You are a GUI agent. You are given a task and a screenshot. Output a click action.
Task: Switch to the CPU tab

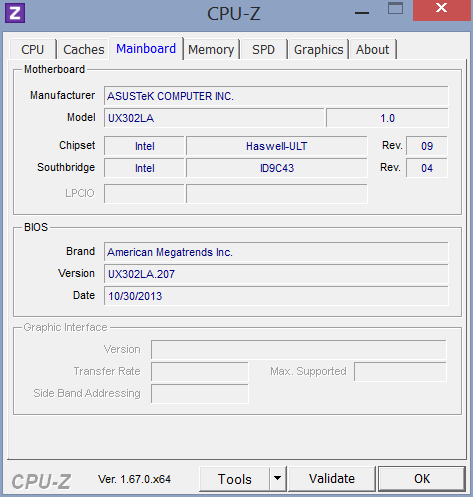[33, 50]
